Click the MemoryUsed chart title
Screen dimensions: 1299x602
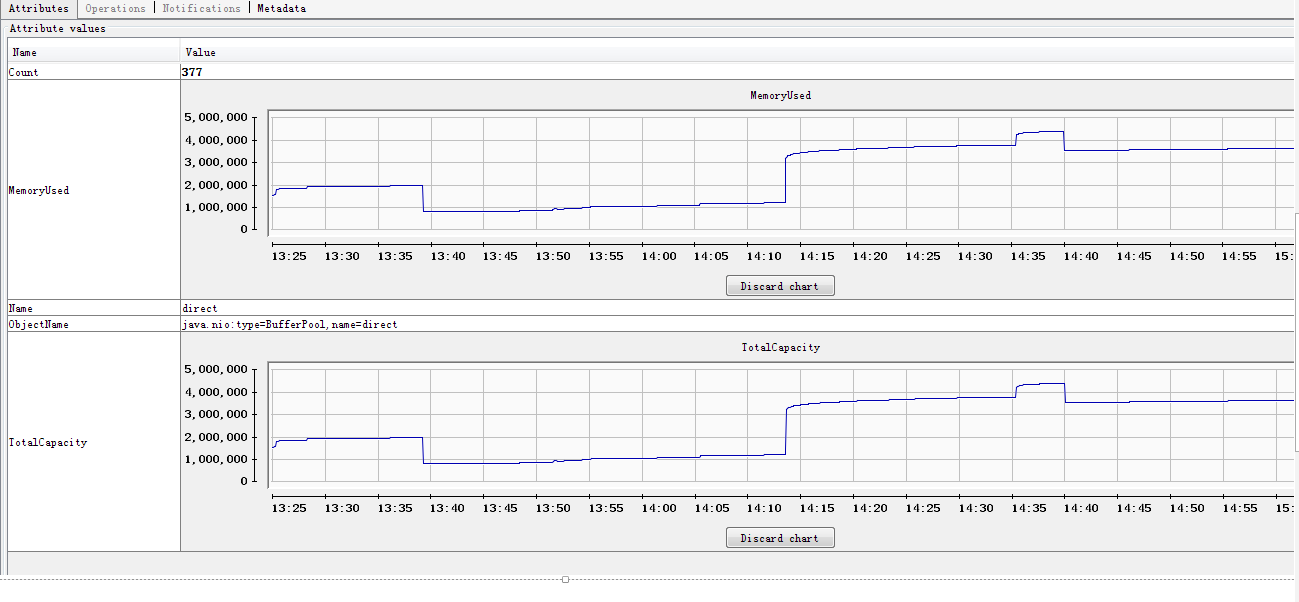781,95
